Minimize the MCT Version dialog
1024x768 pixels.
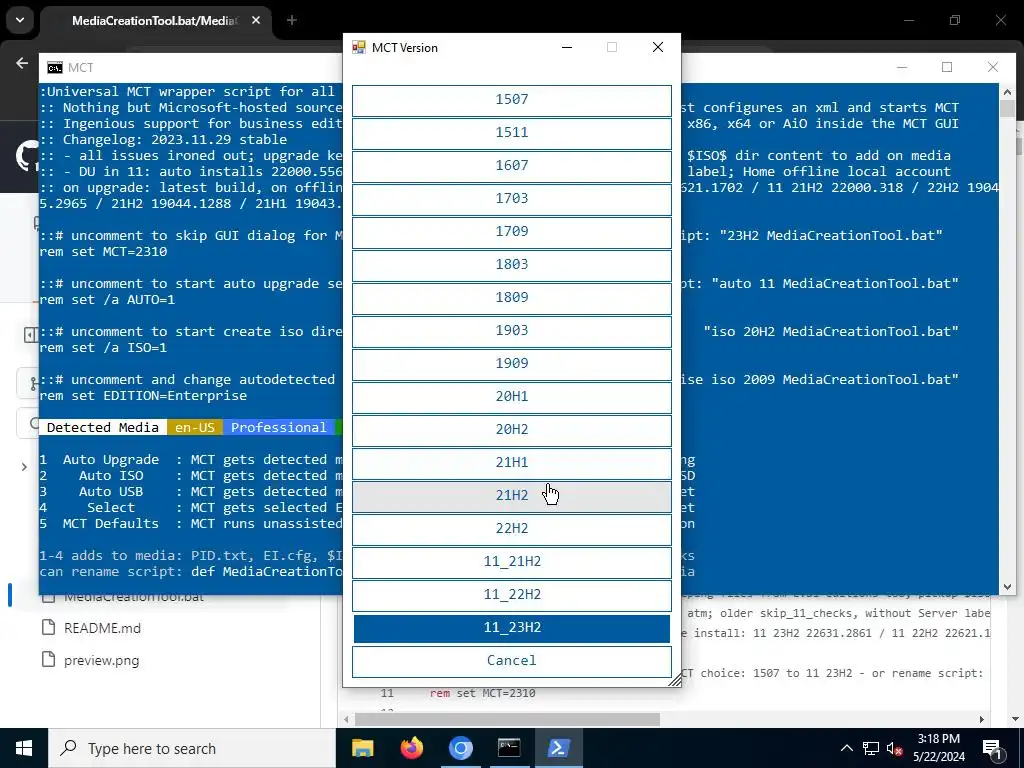tap(567, 47)
